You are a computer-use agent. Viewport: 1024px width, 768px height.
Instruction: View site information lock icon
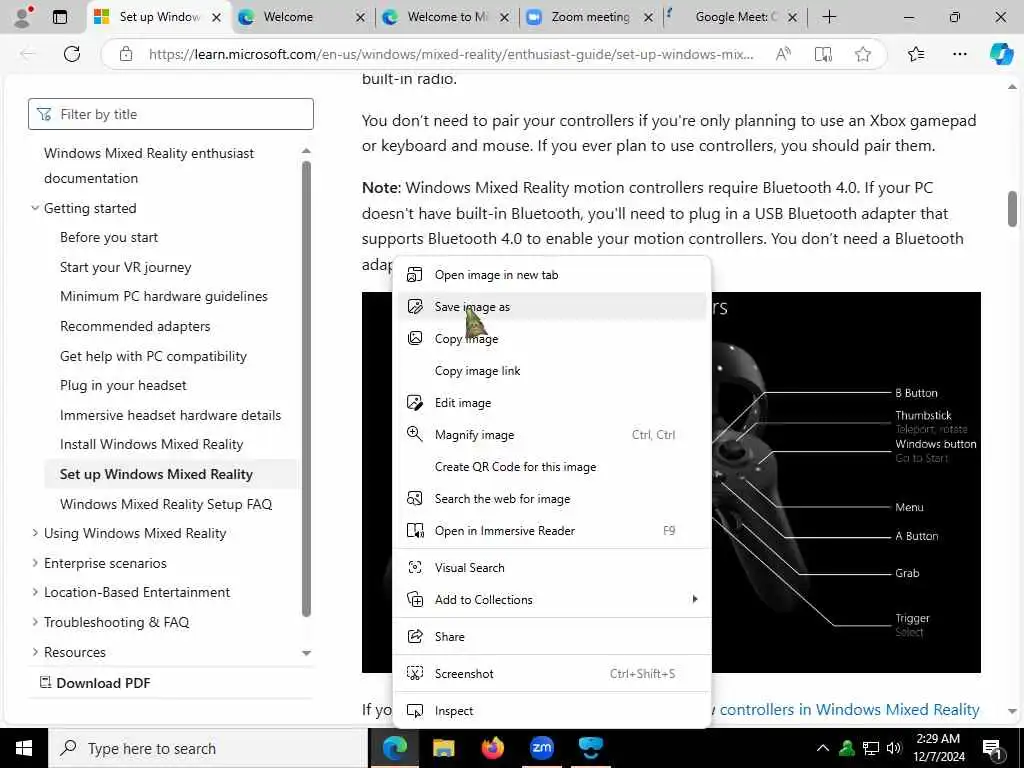tap(126, 54)
